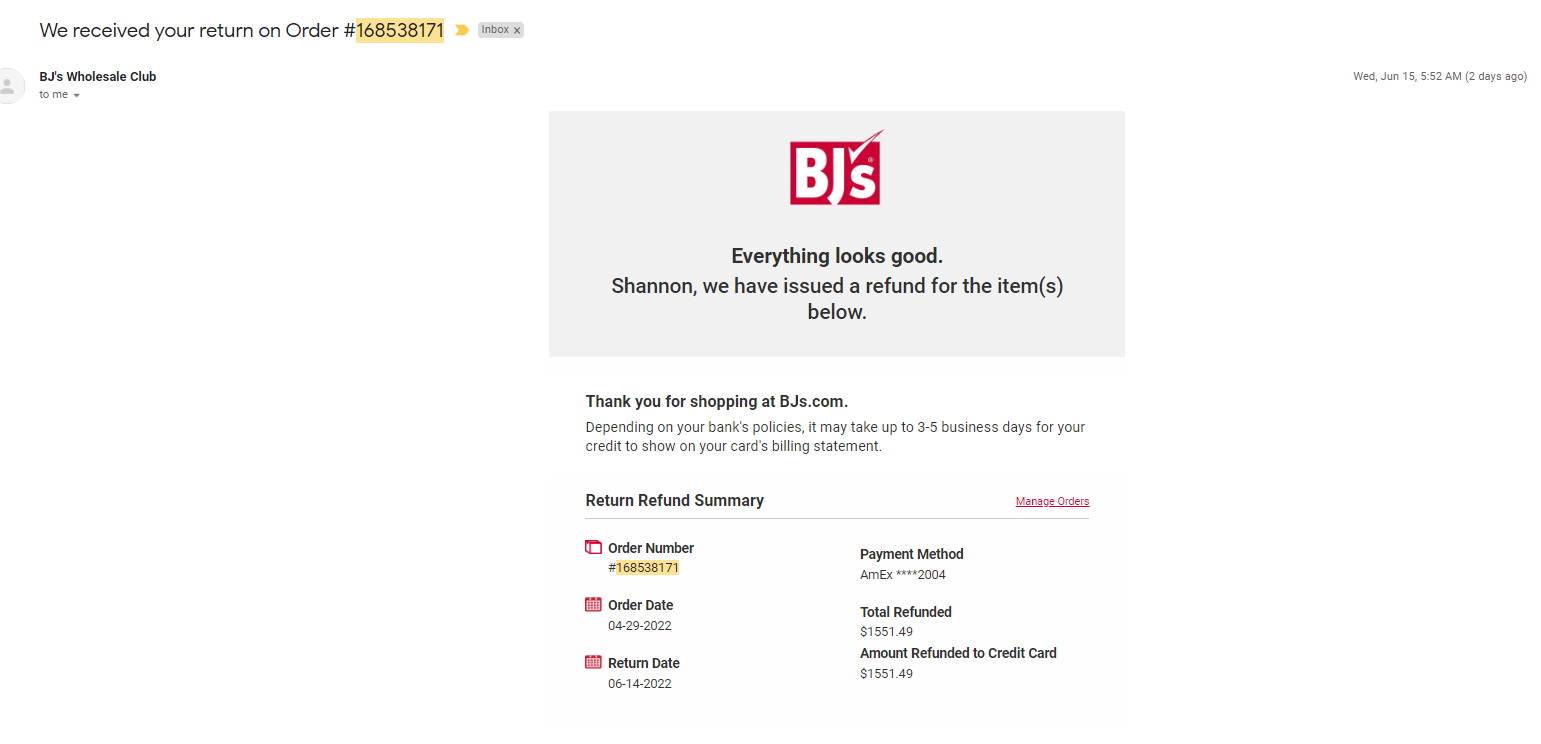Click the 'Everything looks good.' headline

(837, 256)
